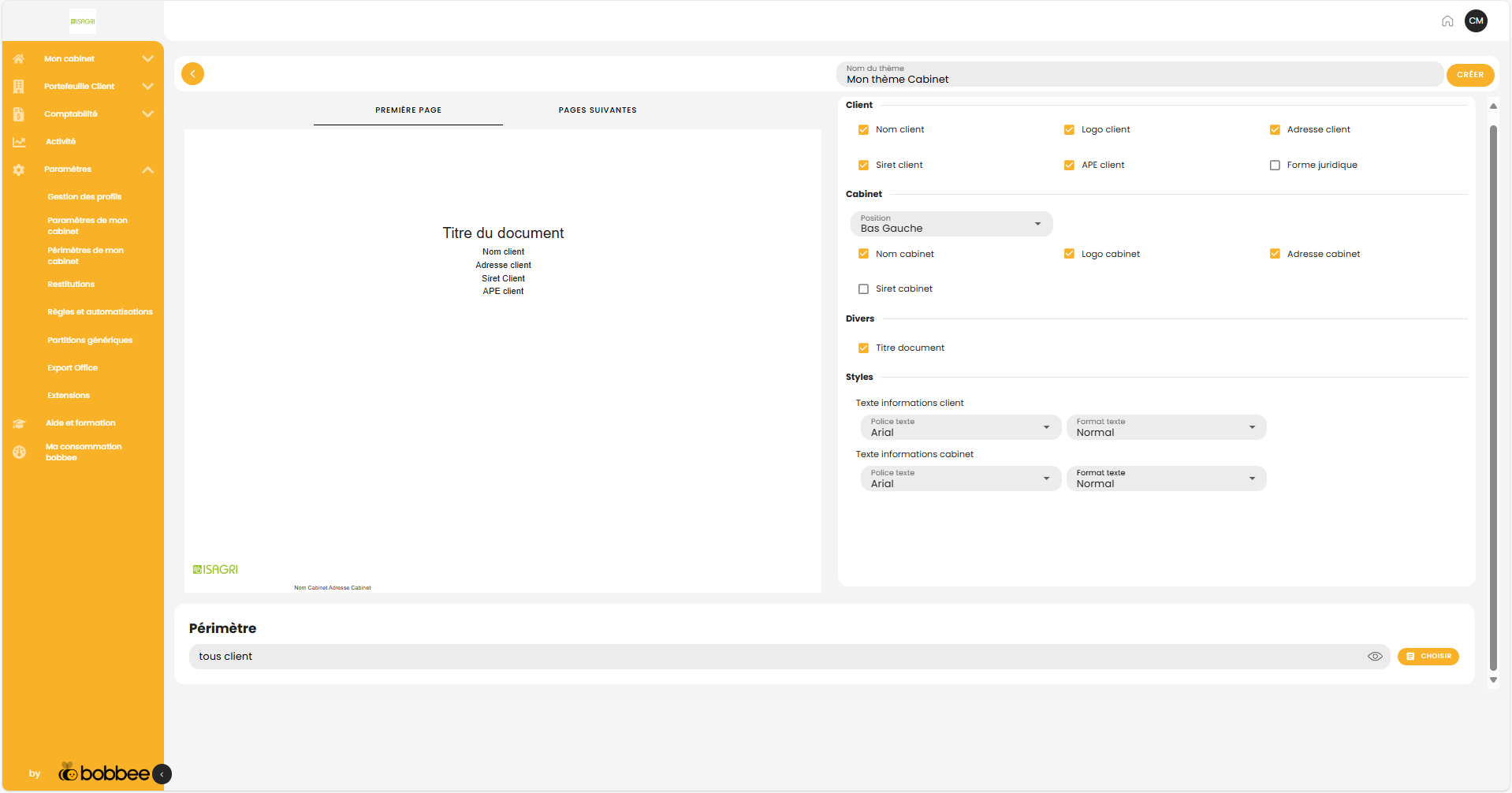Open the Restitutions menu item

click(x=71, y=285)
